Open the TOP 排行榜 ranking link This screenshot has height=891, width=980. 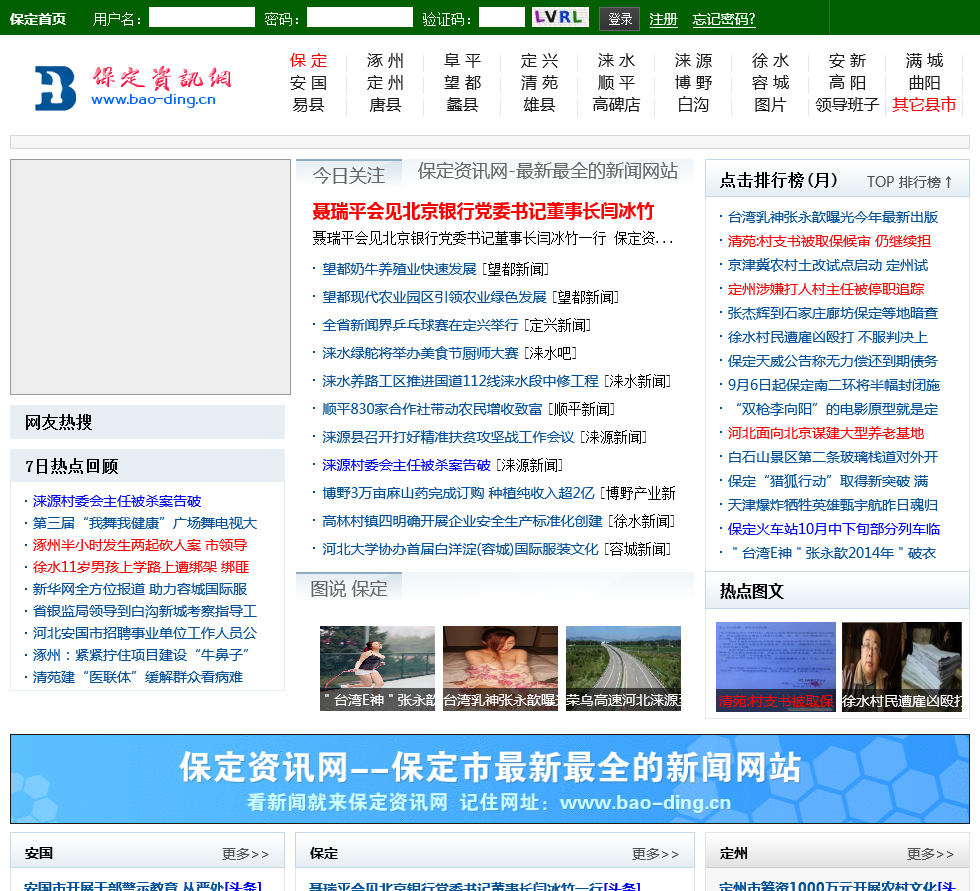pyautogui.click(x=909, y=182)
